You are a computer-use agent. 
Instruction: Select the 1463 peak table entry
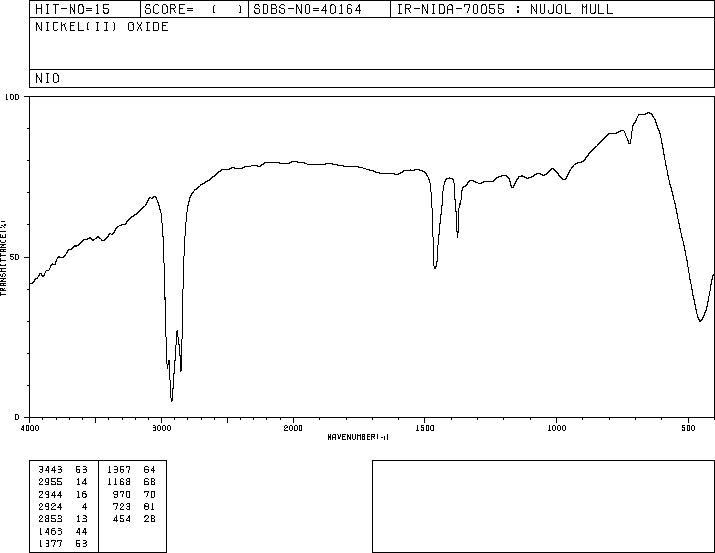tap(63, 532)
